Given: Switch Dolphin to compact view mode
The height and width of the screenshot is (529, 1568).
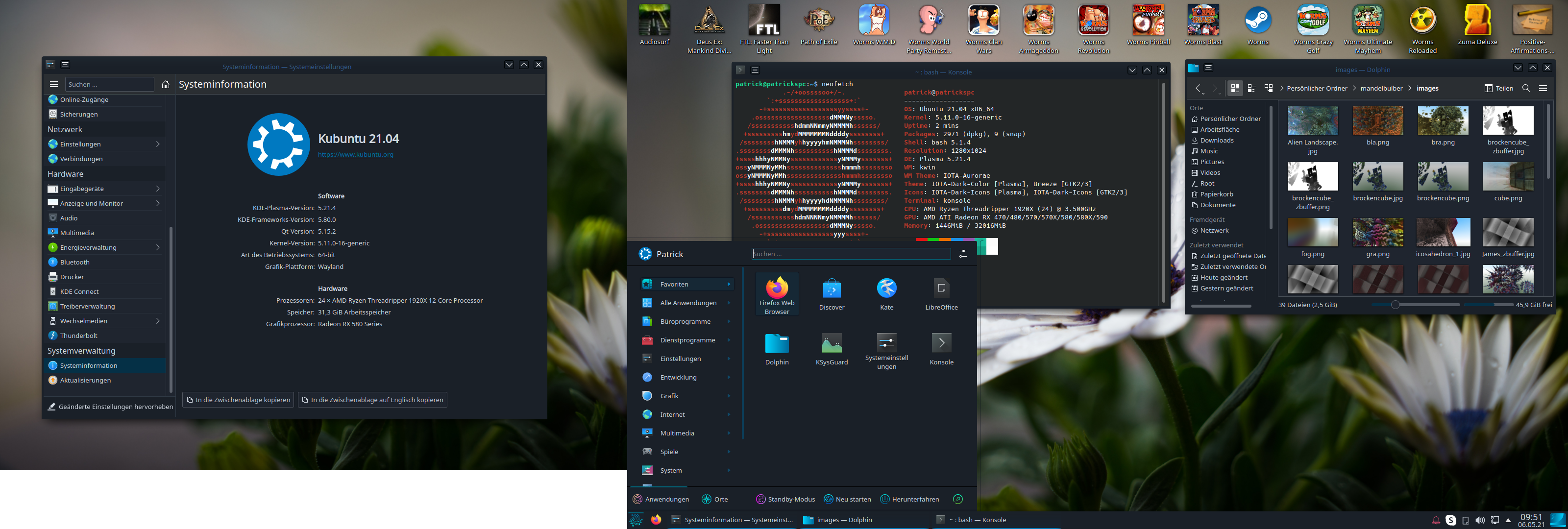Looking at the screenshot, I should 1251,88.
